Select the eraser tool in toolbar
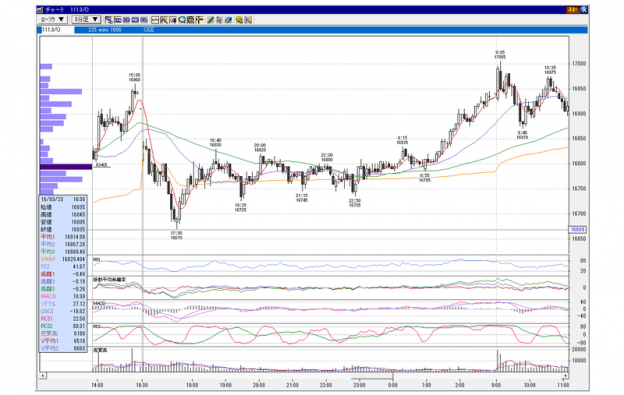This screenshot has width=624, height=395. (228, 19)
